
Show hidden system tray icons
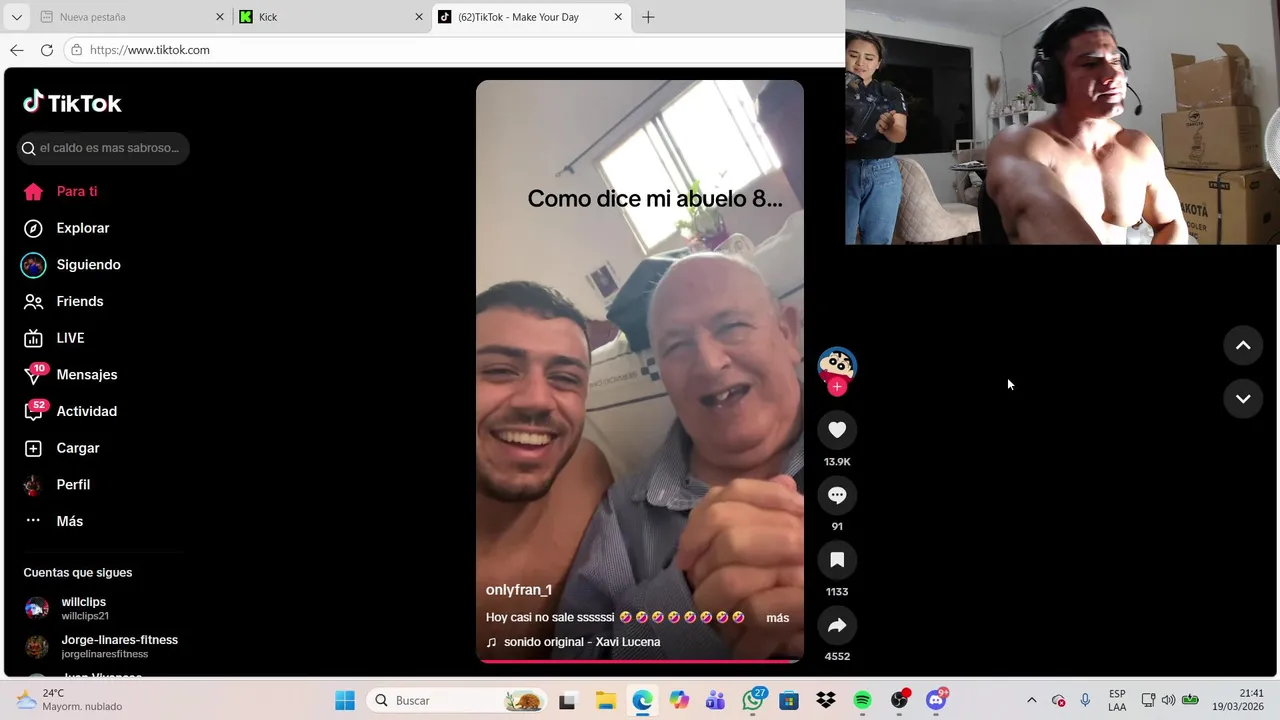point(1032,700)
